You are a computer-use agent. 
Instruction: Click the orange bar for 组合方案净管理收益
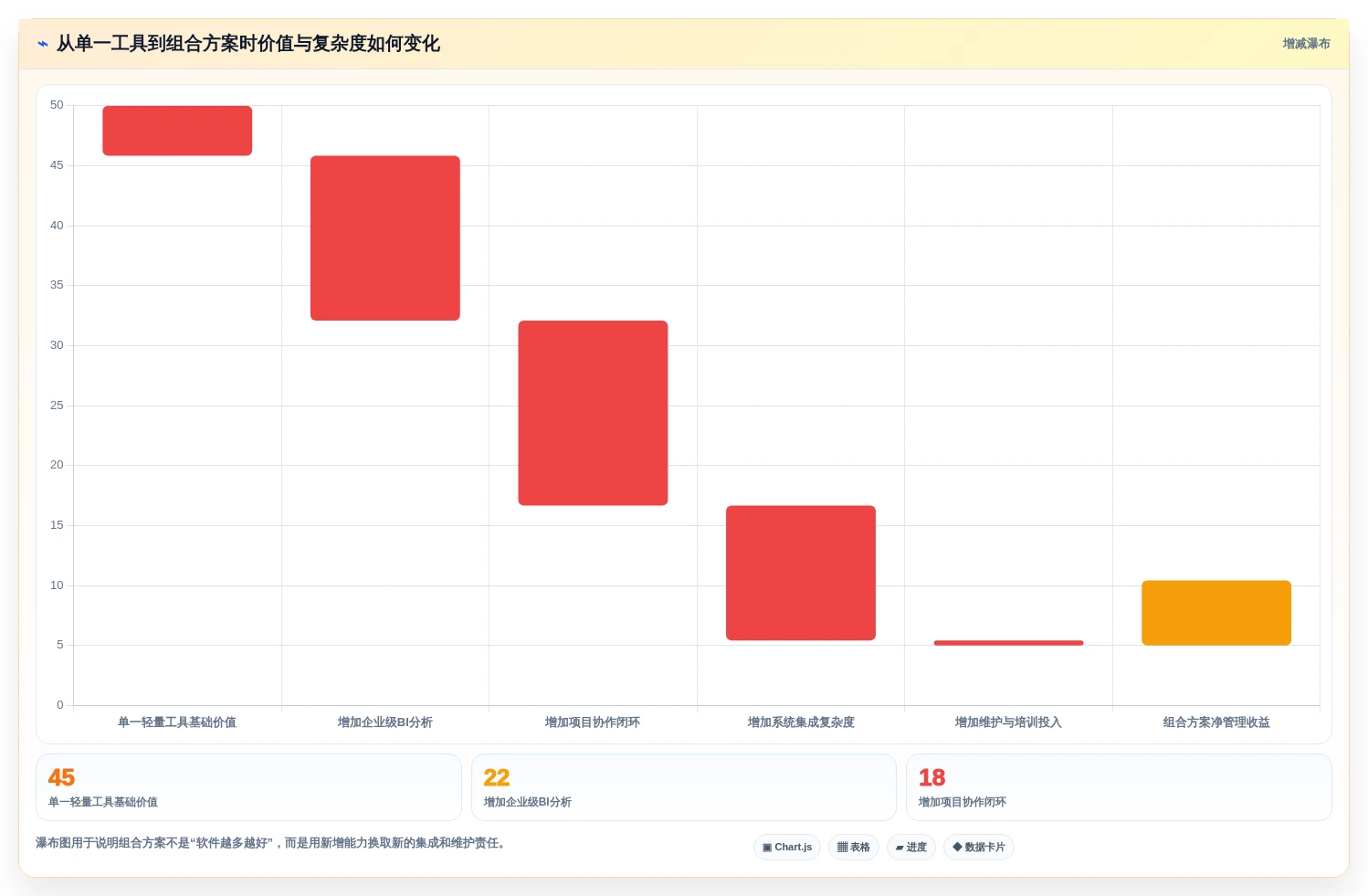[1216, 613]
